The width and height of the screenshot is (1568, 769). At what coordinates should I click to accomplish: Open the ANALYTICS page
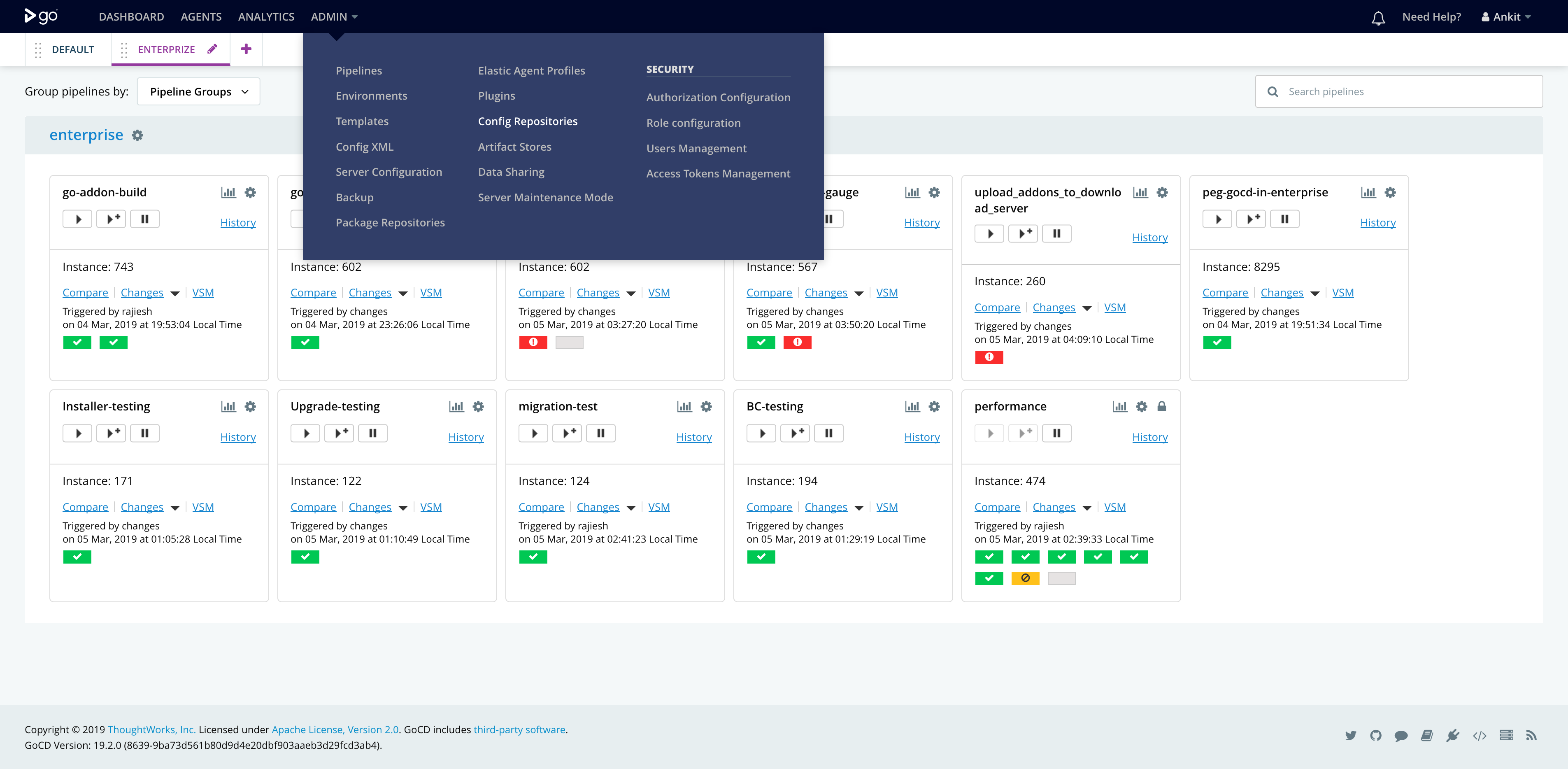point(266,17)
